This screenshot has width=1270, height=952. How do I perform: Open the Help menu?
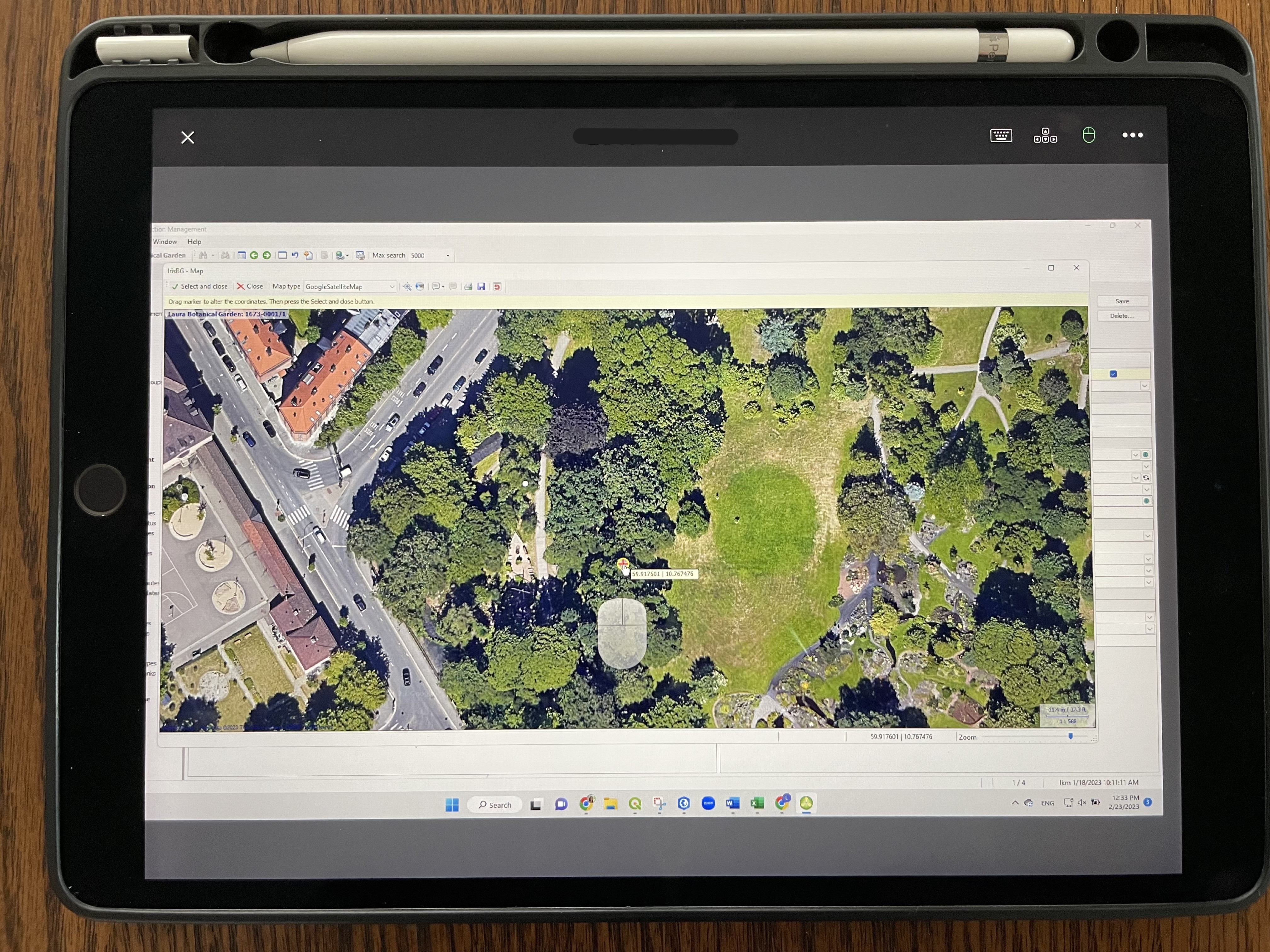tap(194, 241)
